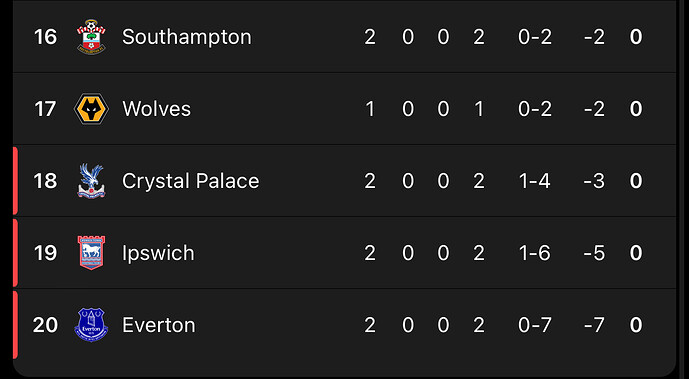Select Crystal Palace team name
Screen dimensions: 689x379
coord(191,181)
